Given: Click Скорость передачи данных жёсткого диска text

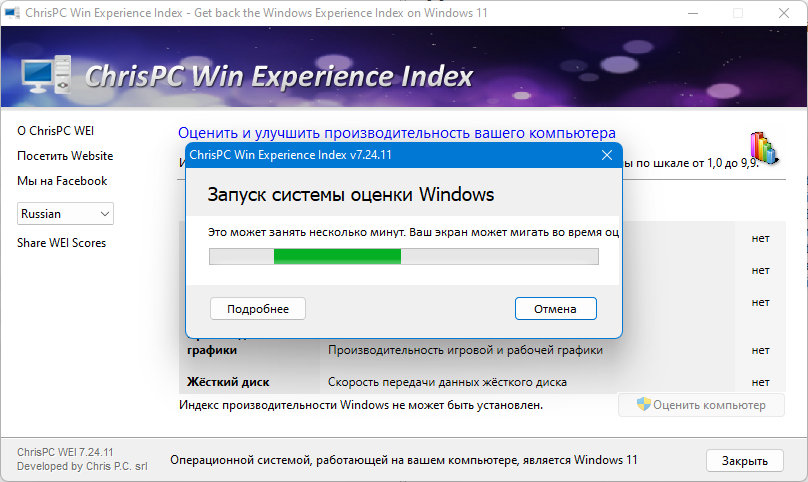Looking at the screenshot, I should (x=447, y=382).
